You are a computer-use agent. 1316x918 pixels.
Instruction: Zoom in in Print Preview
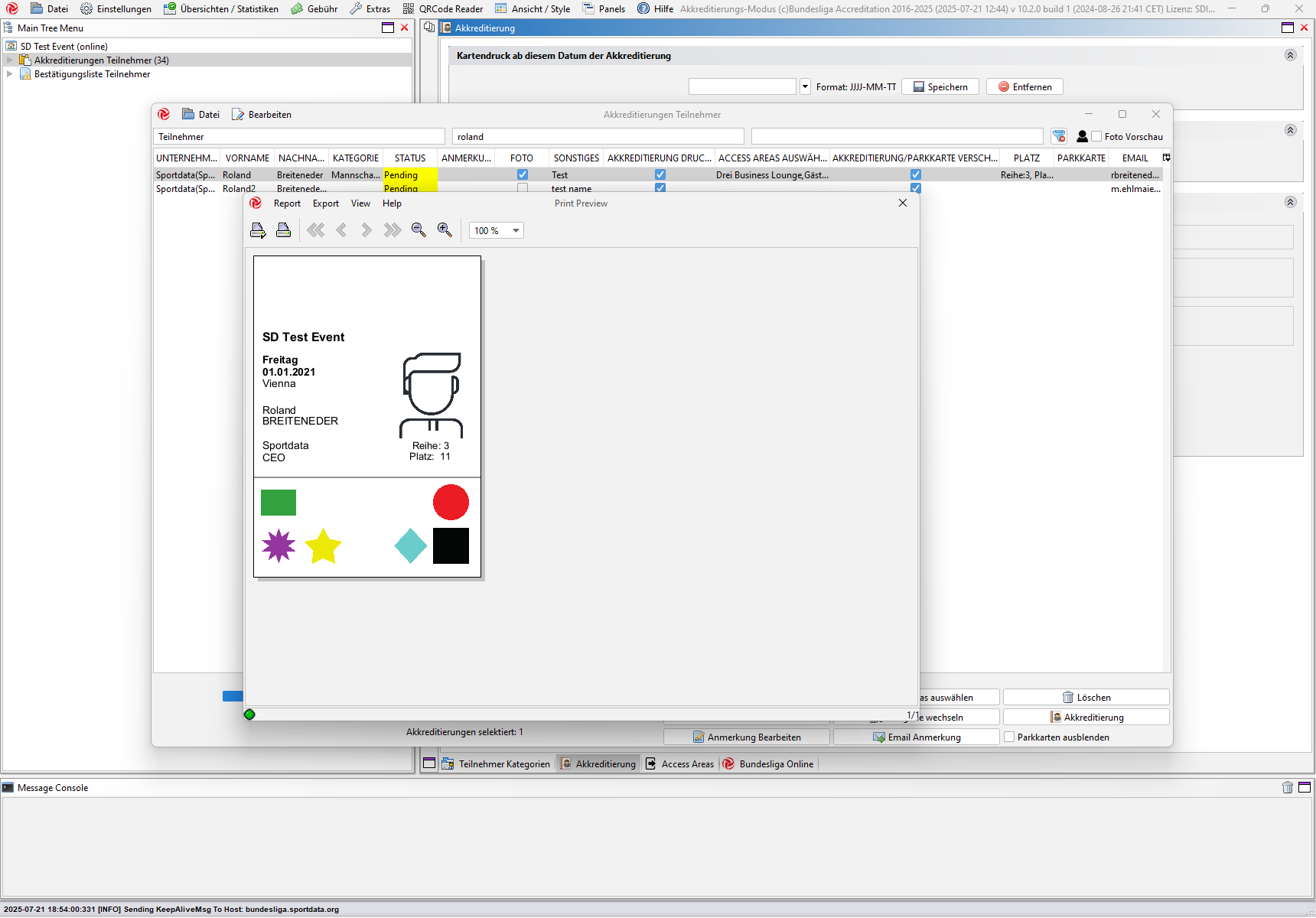click(445, 230)
